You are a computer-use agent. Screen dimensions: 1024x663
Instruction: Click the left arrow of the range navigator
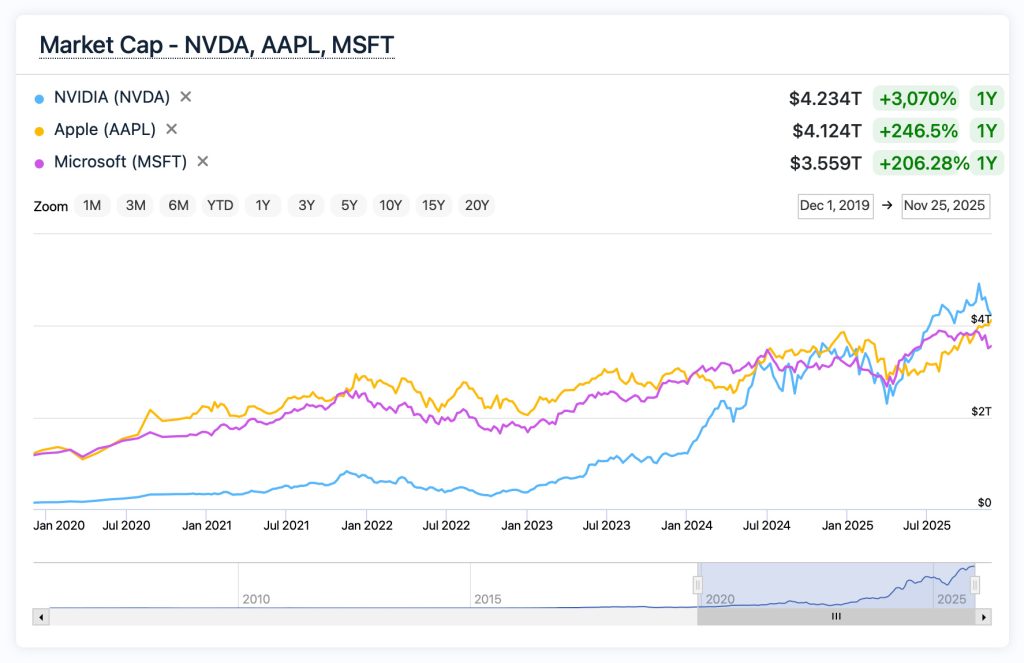coord(40,617)
